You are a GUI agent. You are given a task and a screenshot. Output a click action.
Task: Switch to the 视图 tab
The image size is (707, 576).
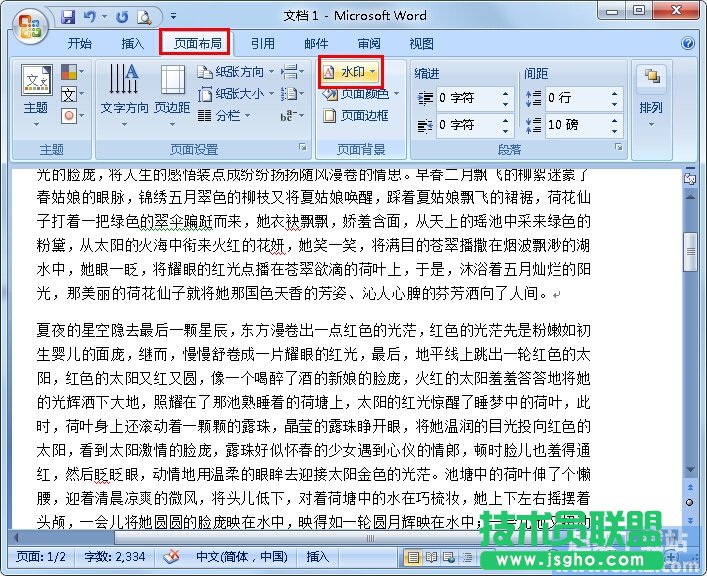pos(422,43)
